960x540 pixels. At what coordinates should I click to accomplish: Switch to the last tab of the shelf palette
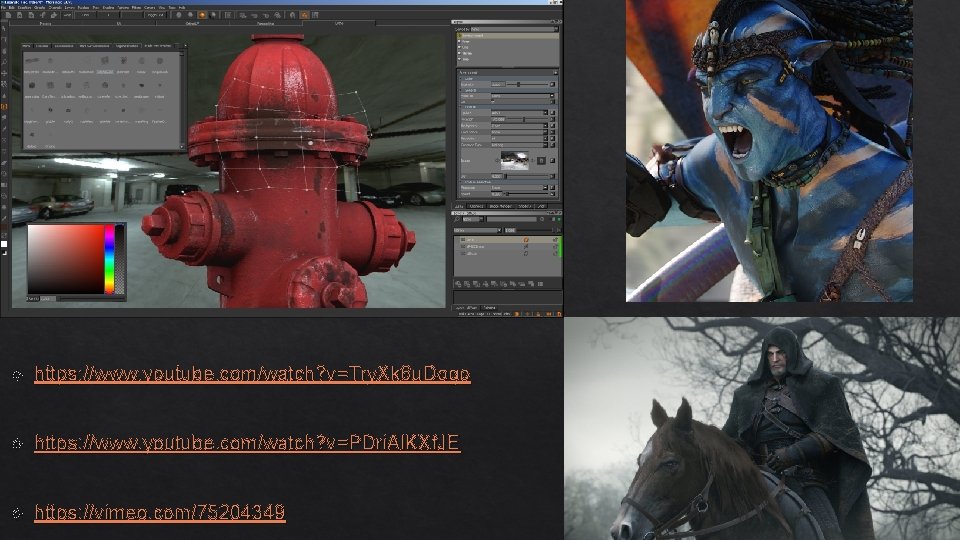158,46
